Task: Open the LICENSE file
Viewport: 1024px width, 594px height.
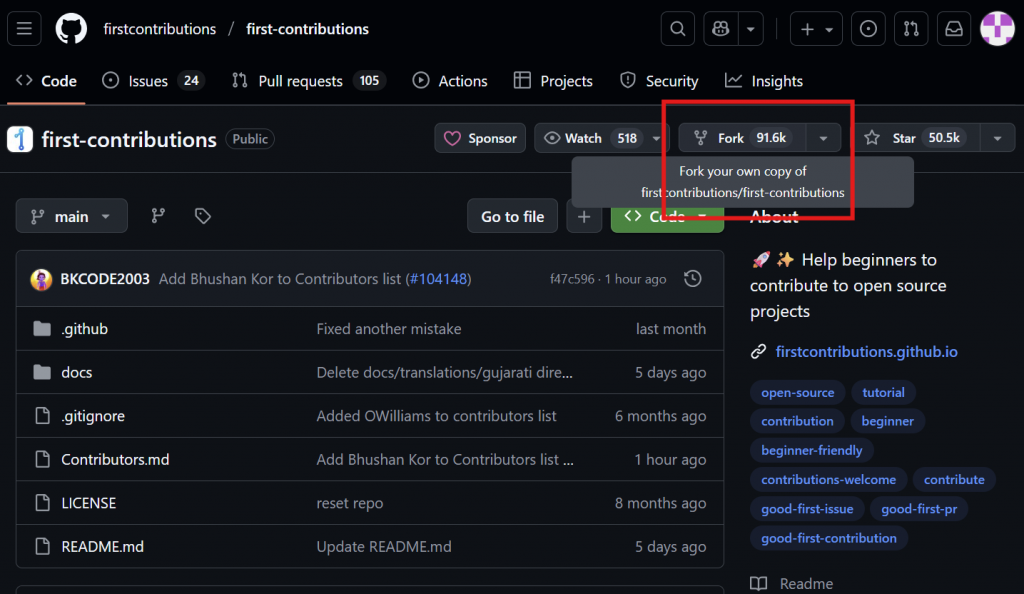Action: [x=89, y=503]
